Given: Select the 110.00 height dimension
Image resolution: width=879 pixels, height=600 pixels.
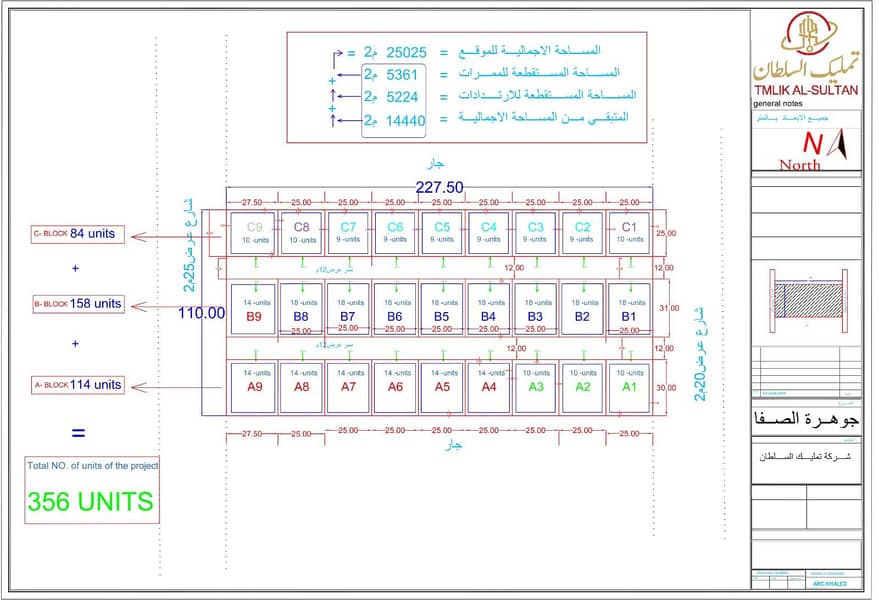Looking at the screenshot, I should point(201,313).
